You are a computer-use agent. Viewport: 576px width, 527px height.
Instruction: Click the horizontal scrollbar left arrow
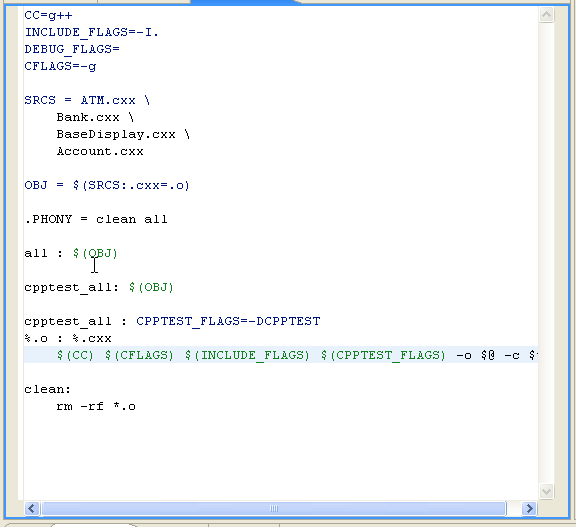tap(32, 509)
